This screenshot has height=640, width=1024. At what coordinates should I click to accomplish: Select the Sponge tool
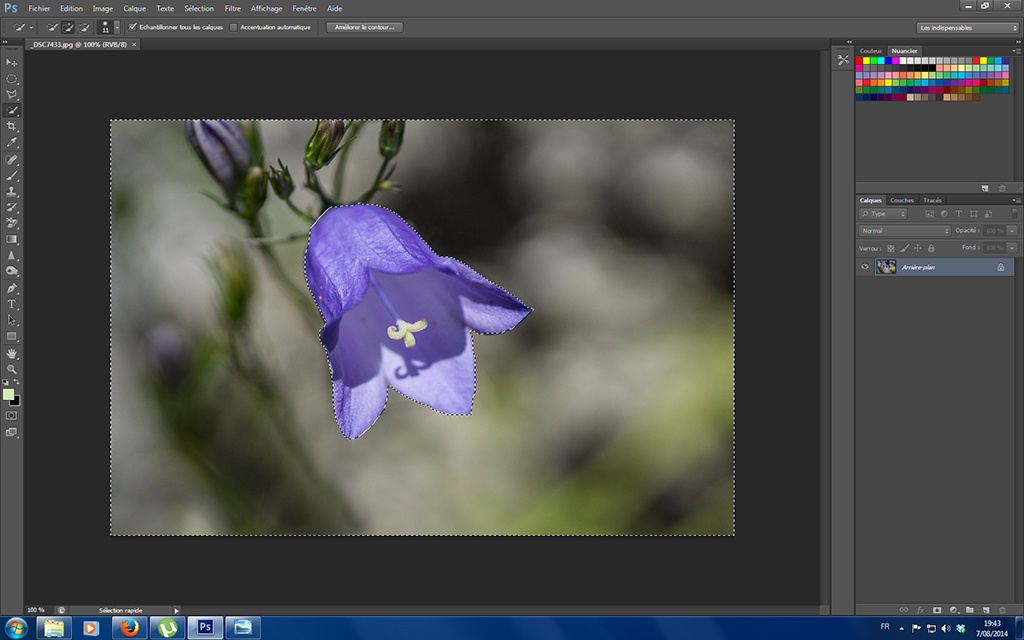(x=12, y=271)
